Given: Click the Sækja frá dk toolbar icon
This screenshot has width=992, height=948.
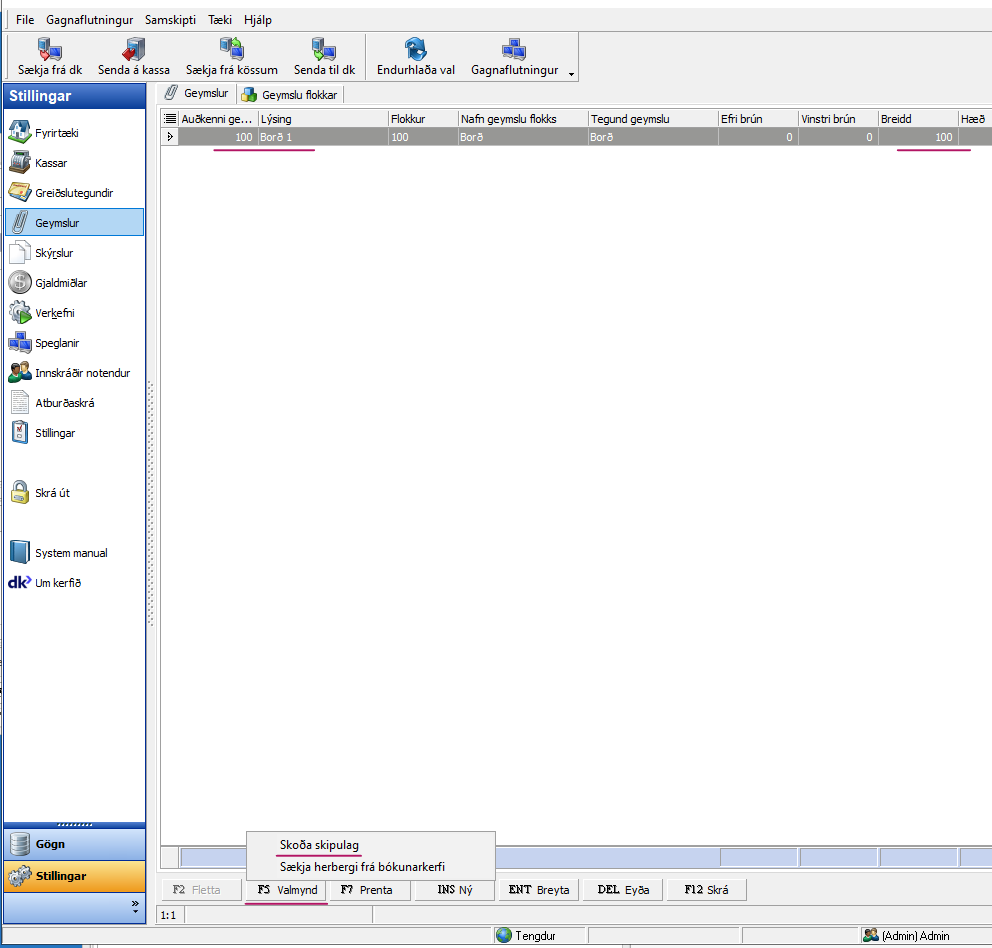Looking at the screenshot, I should pyautogui.click(x=50, y=49).
